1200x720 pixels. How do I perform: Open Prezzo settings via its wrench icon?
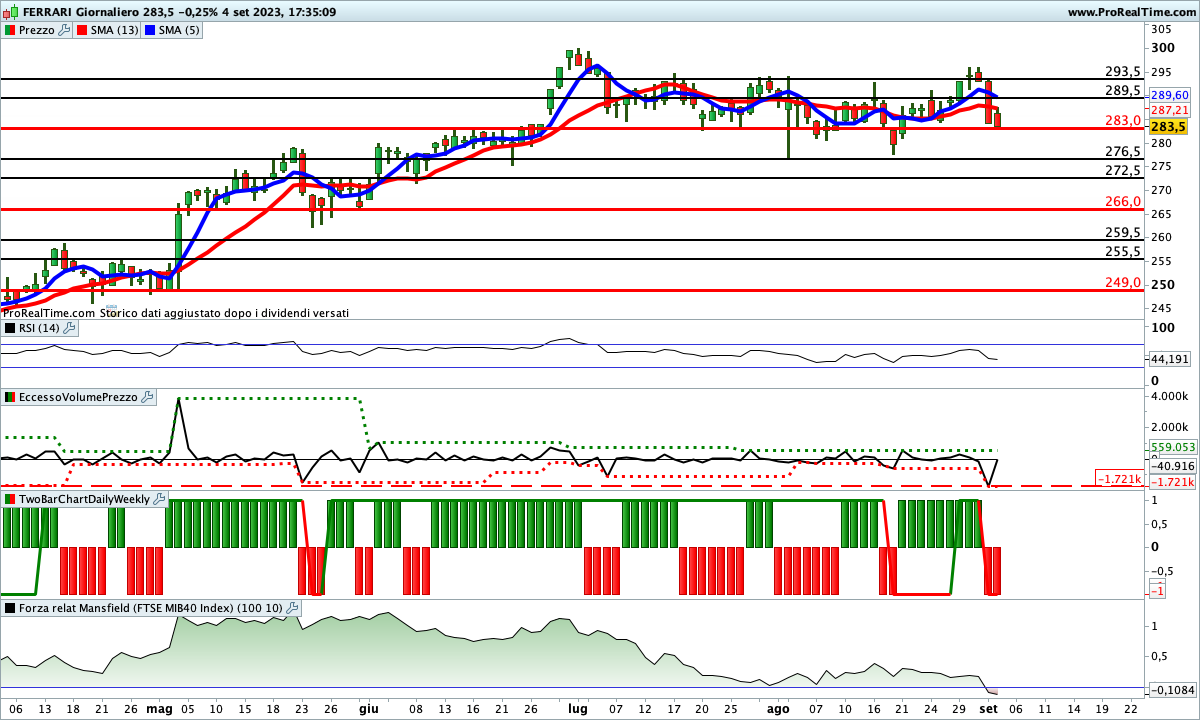click(65, 30)
